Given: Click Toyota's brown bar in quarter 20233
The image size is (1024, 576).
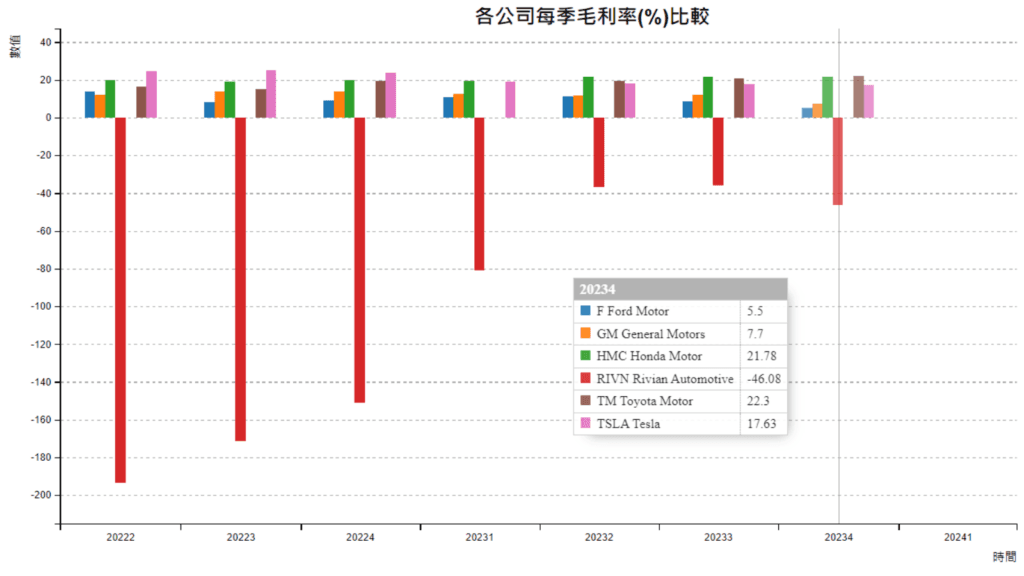Looking at the screenshot, I should click(x=739, y=98).
